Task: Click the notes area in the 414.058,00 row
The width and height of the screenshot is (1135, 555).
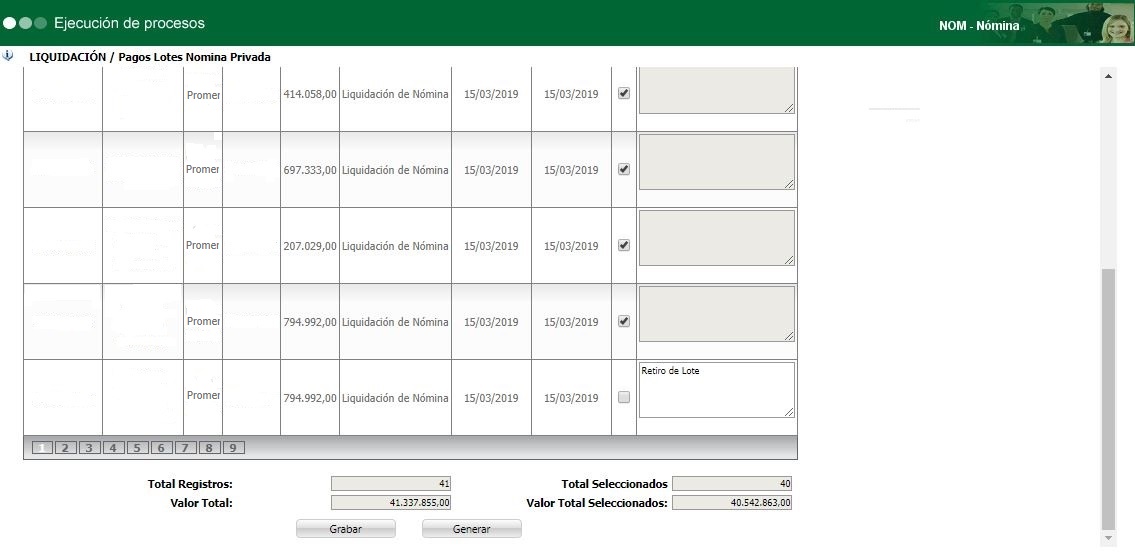Action: [x=717, y=90]
